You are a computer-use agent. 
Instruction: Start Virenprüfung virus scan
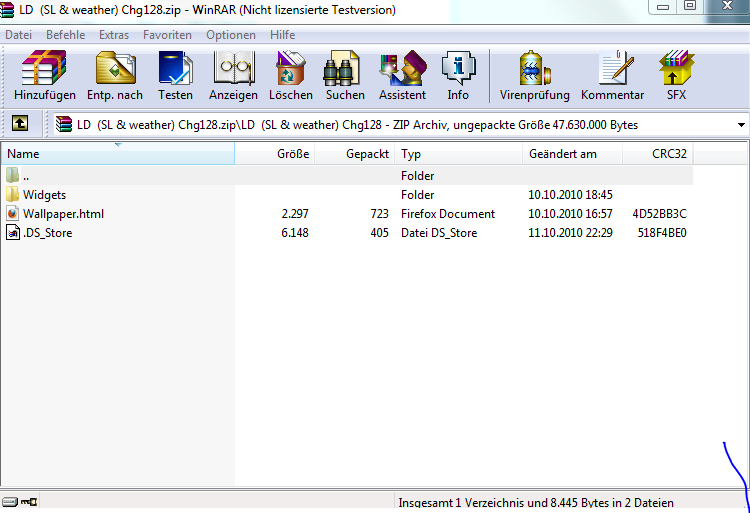(535, 76)
